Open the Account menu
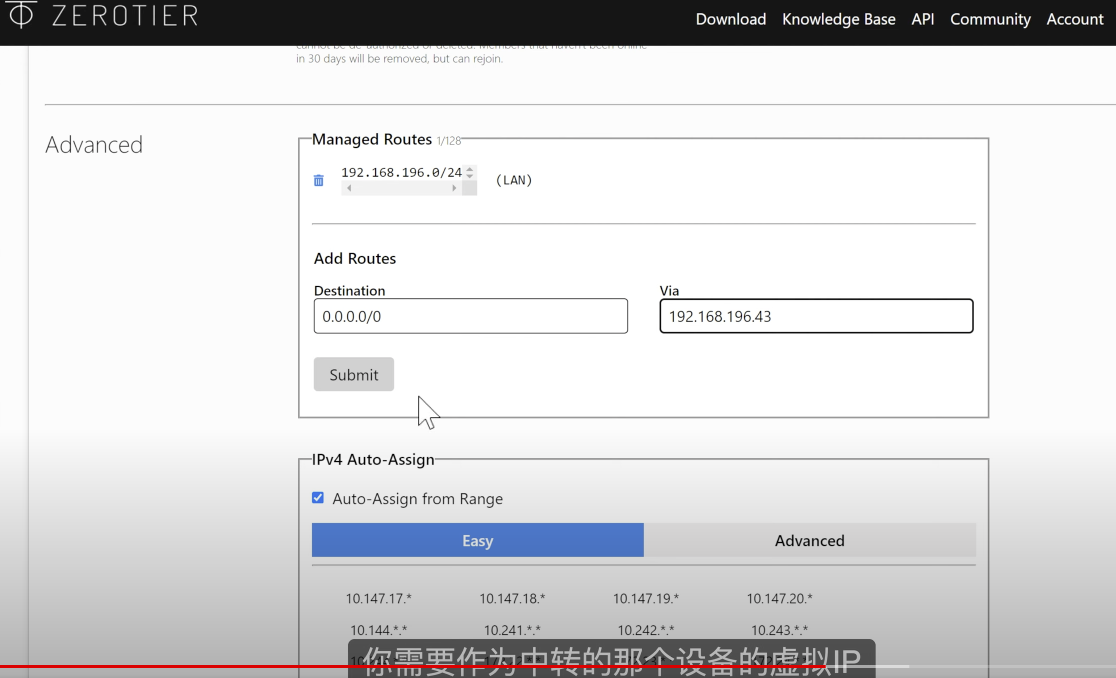This screenshot has height=678, width=1116. [1075, 19]
